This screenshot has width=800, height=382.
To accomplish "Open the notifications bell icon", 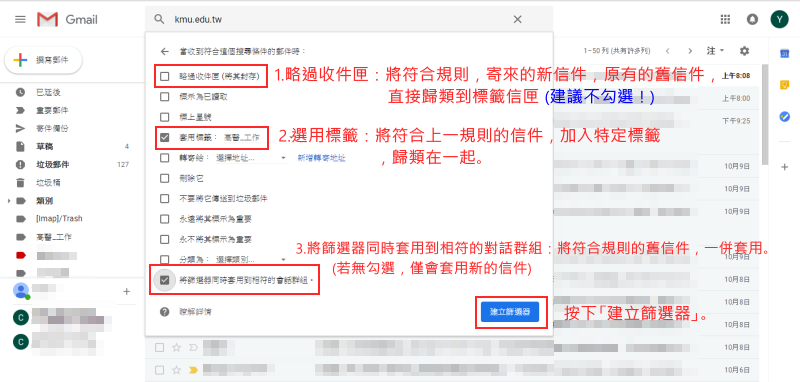I will pyautogui.click(x=752, y=19).
